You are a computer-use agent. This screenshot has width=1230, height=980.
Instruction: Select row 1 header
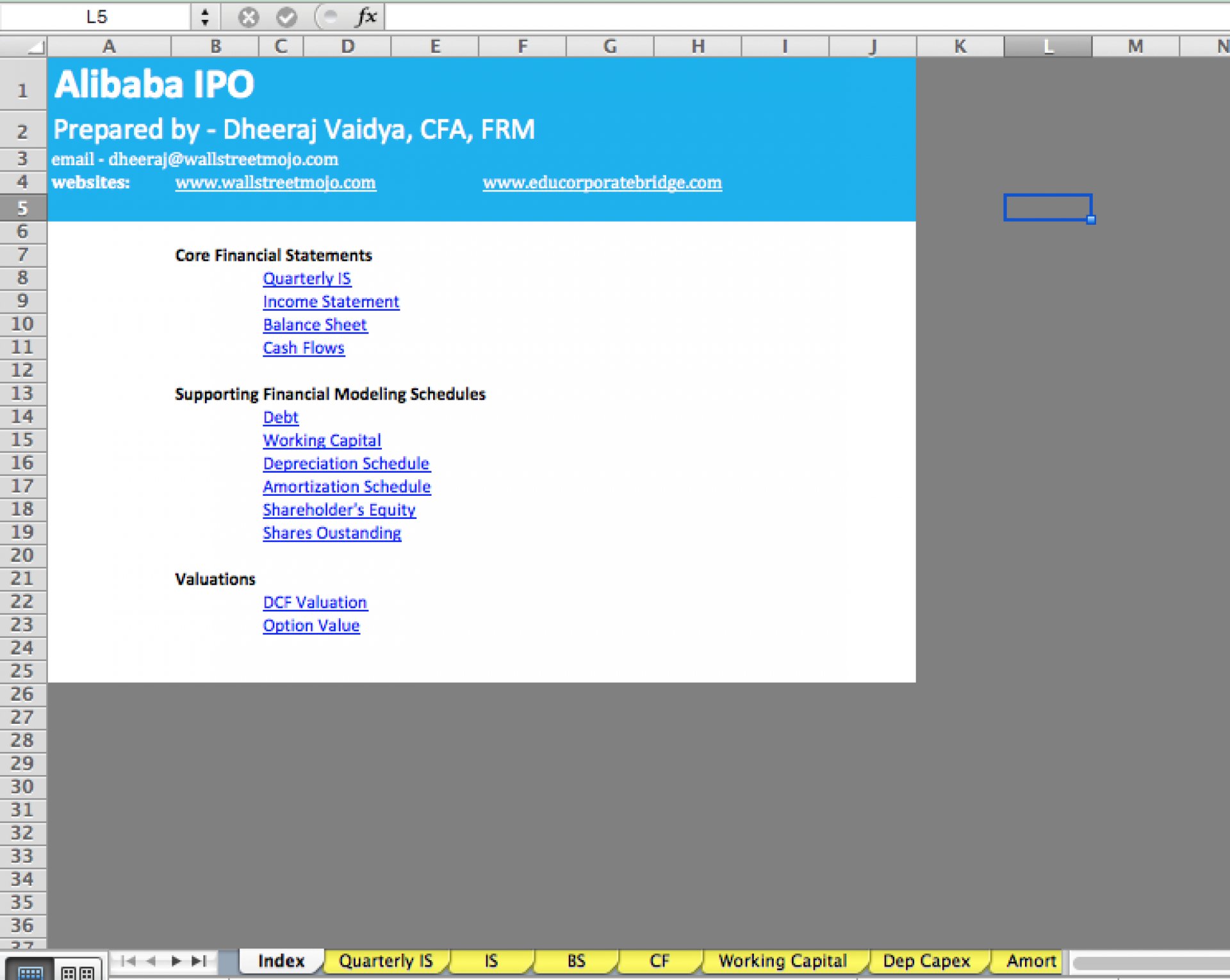22,84
